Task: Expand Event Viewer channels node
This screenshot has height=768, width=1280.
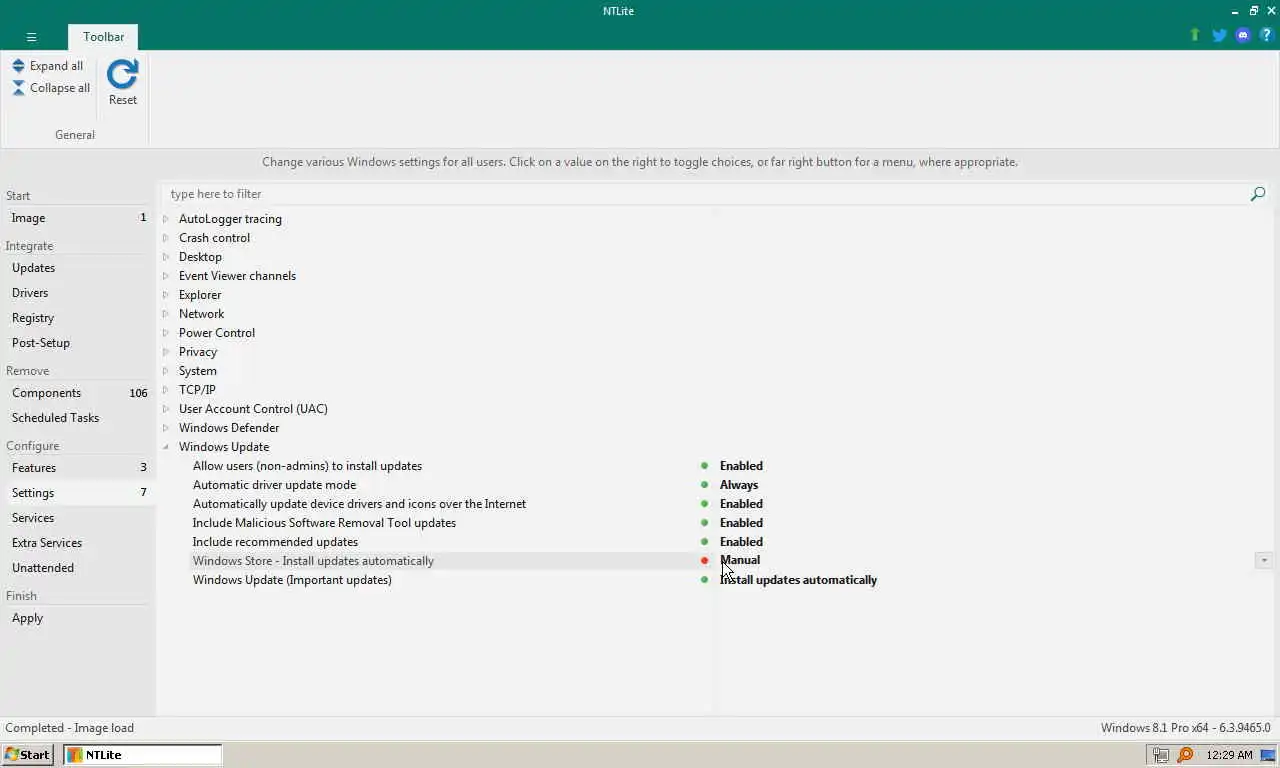Action: 166,276
